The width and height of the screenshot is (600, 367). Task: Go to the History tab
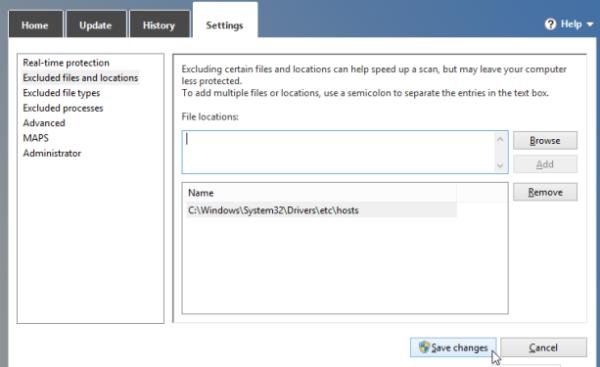click(x=159, y=25)
